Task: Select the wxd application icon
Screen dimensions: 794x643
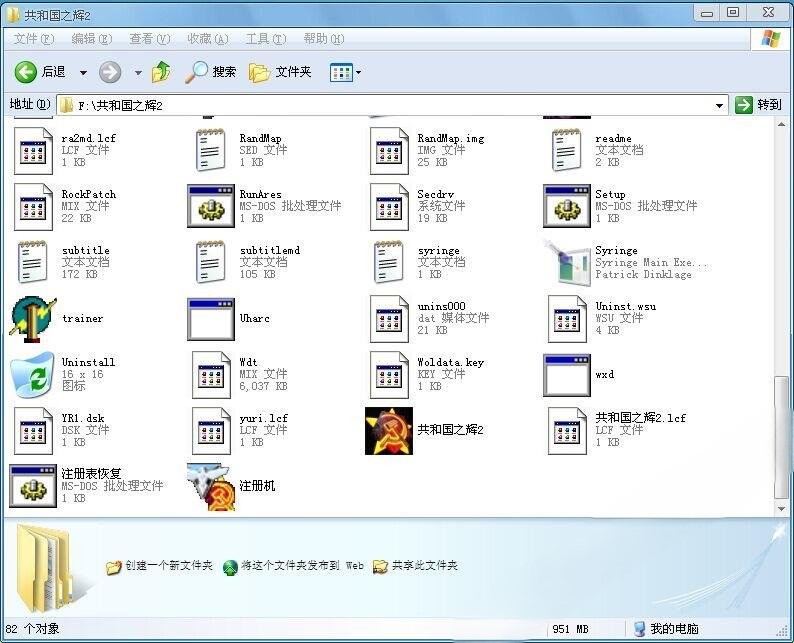Action: (567, 375)
